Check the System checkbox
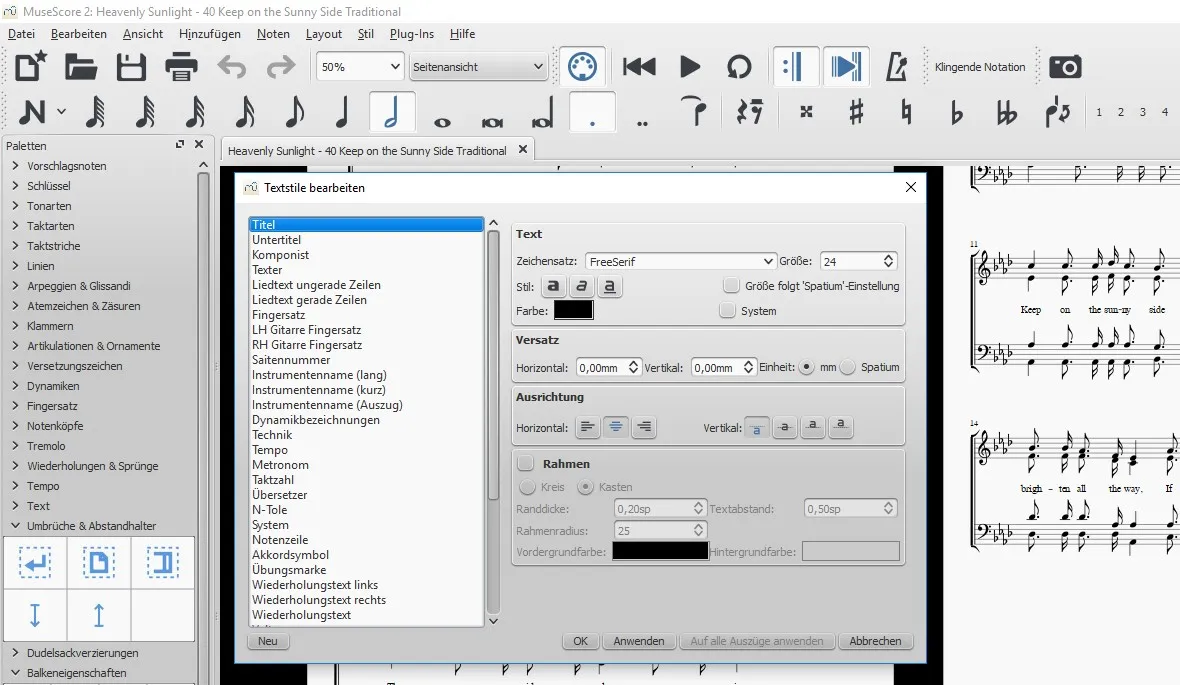The image size is (1180, 685). 727,310
